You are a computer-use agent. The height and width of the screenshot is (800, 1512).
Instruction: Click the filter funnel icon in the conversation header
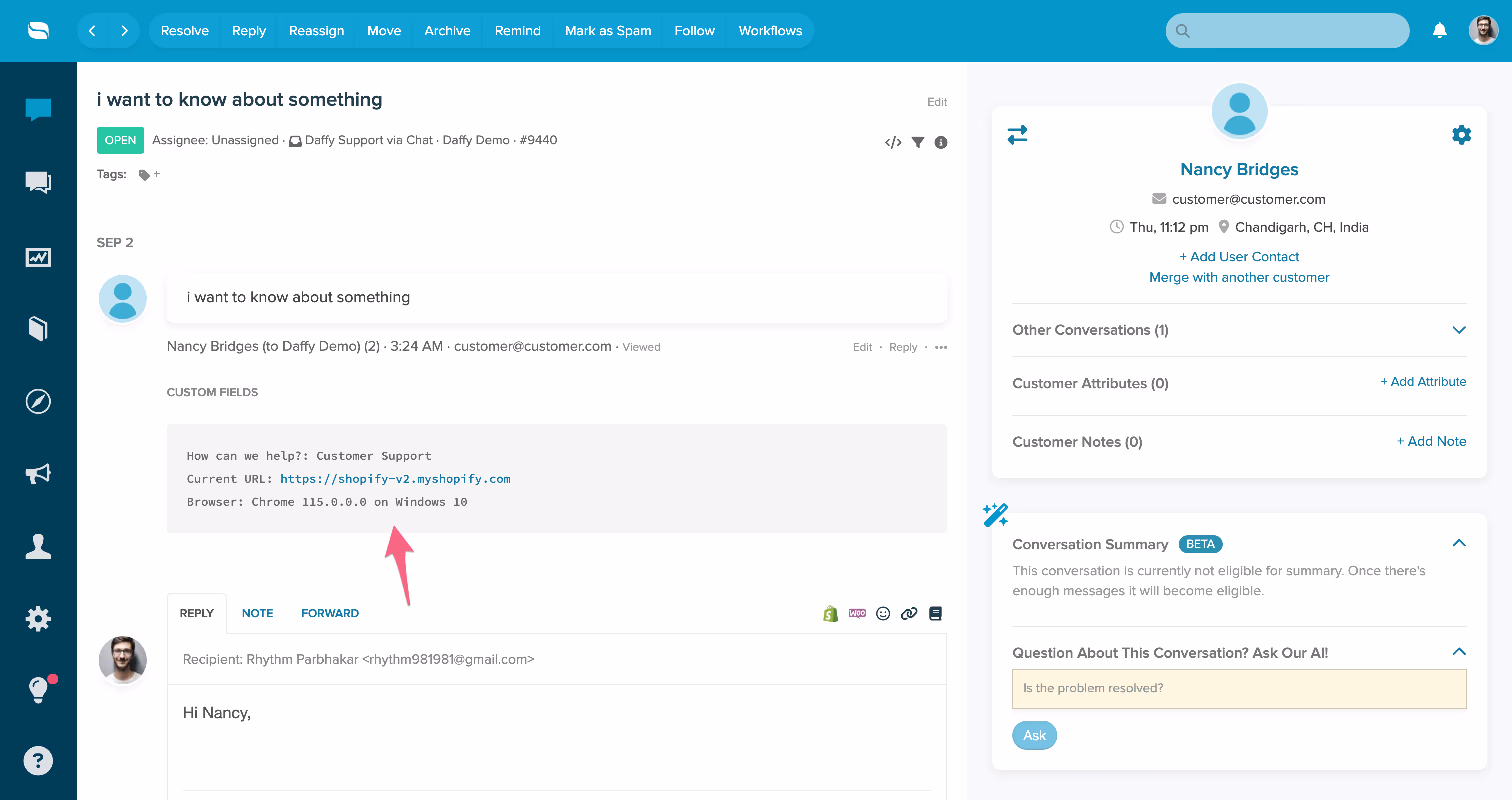click(x=918, y=142)
